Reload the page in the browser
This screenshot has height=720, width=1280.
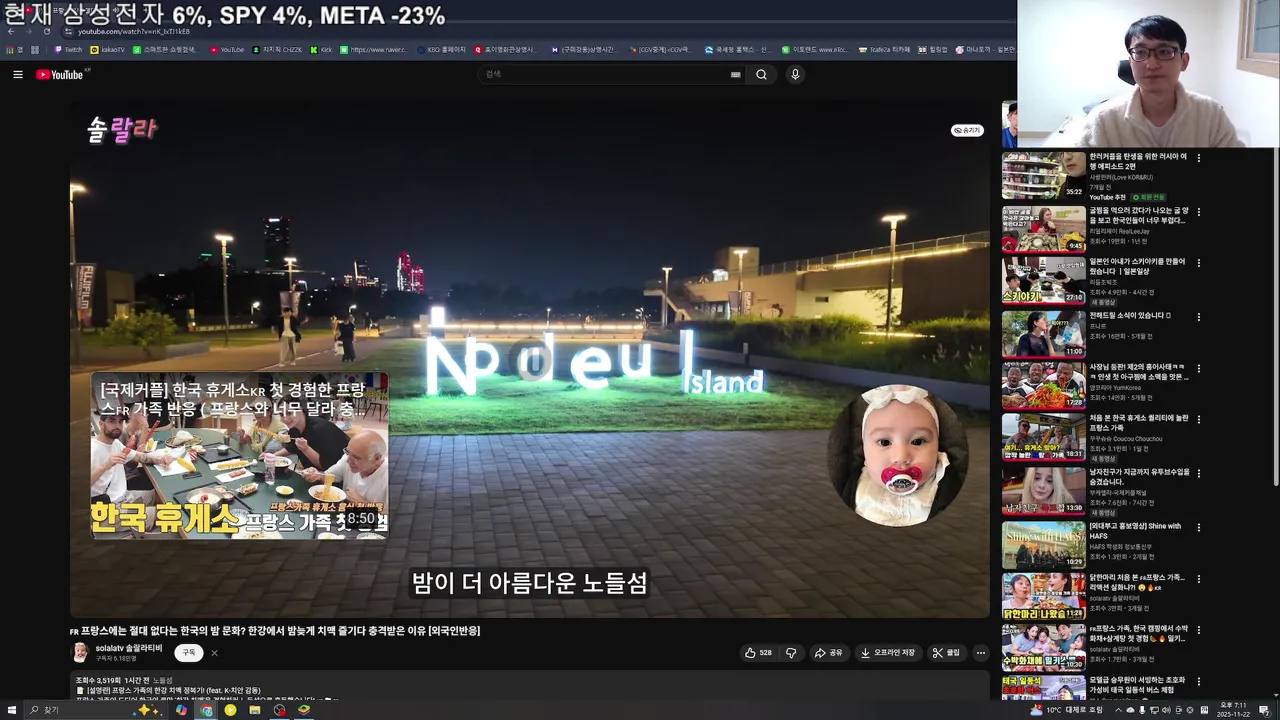point(46,31)
